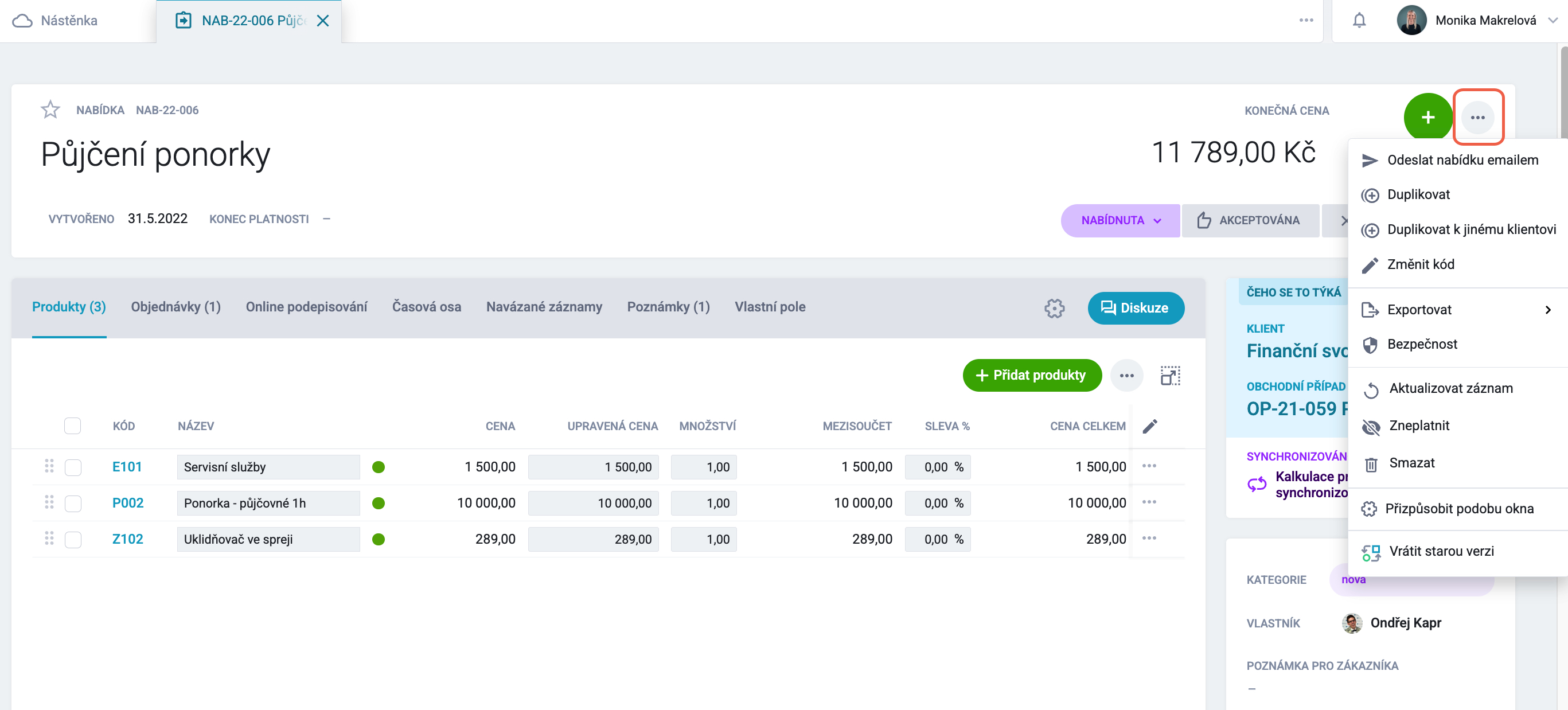Click the green plus add button
Viewport: 1568px width, 710px height.
point(1427,117)
